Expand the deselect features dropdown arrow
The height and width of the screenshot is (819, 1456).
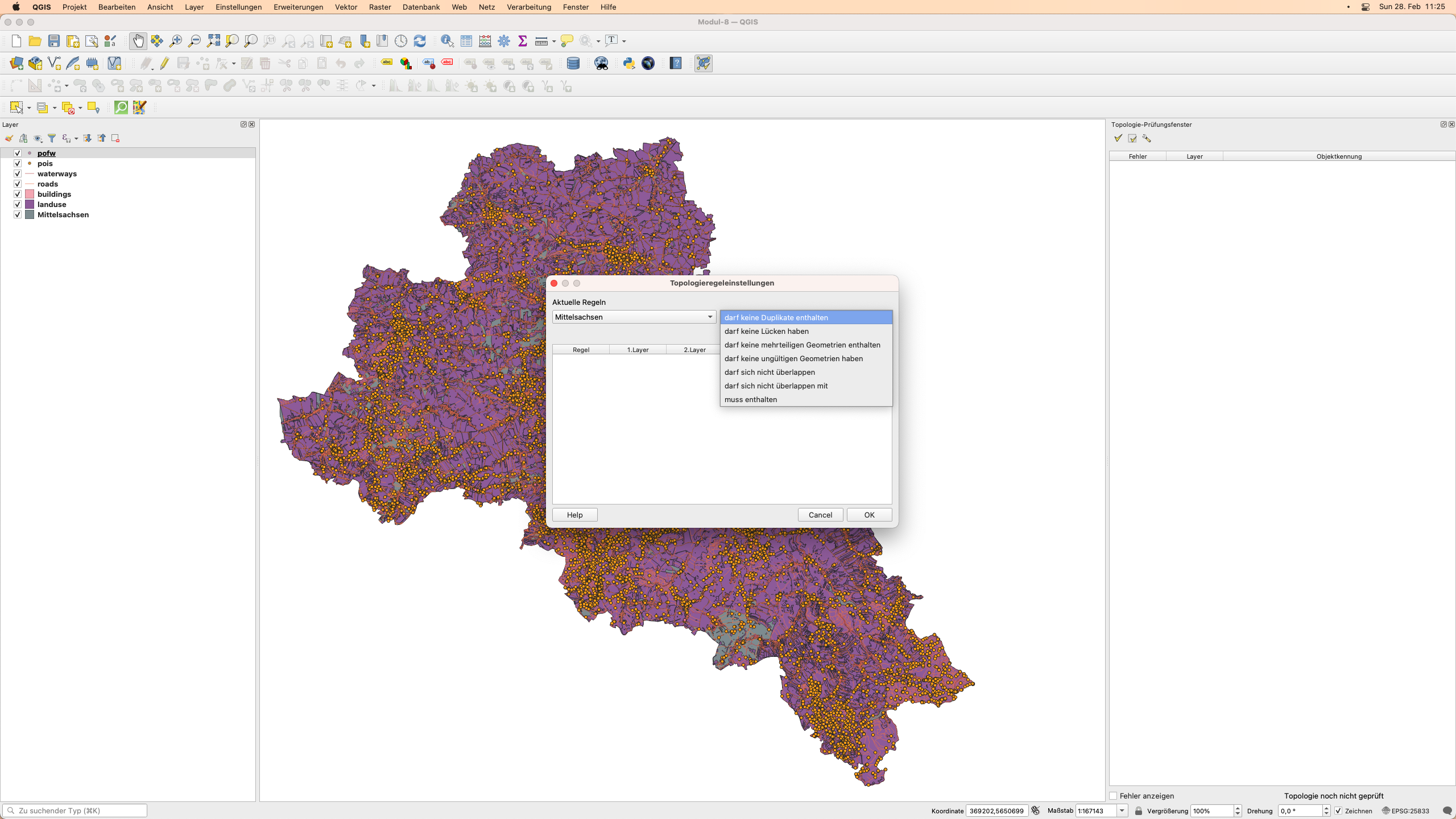pyautogui.click(x=80, y=107)
